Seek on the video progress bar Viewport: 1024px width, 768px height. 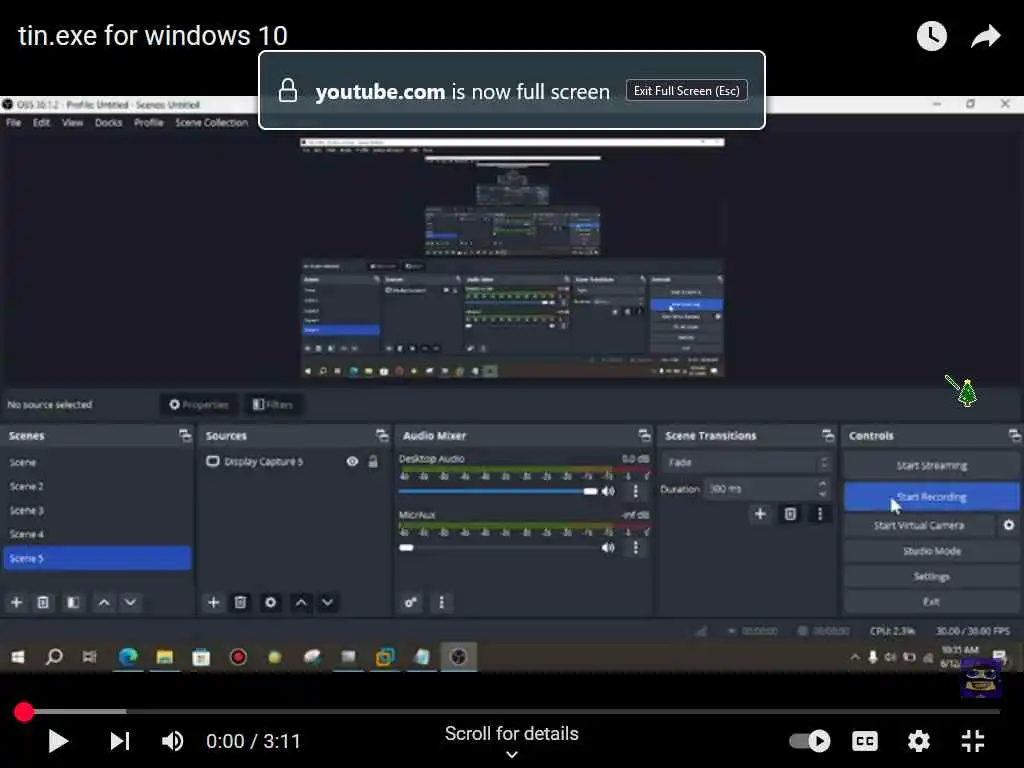click(x=511, y=711)
